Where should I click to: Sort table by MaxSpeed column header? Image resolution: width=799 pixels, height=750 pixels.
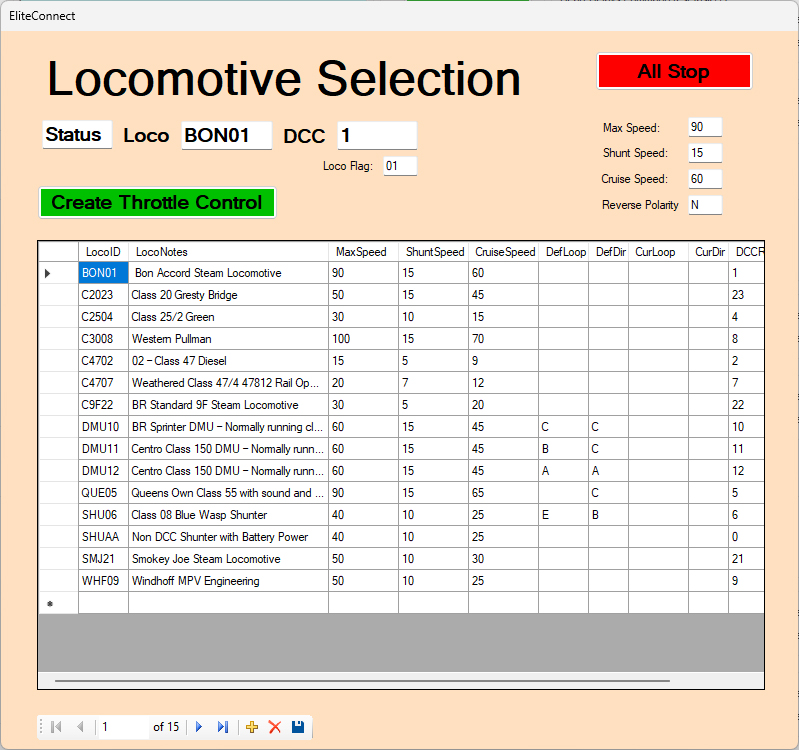[x=361, y=252]
